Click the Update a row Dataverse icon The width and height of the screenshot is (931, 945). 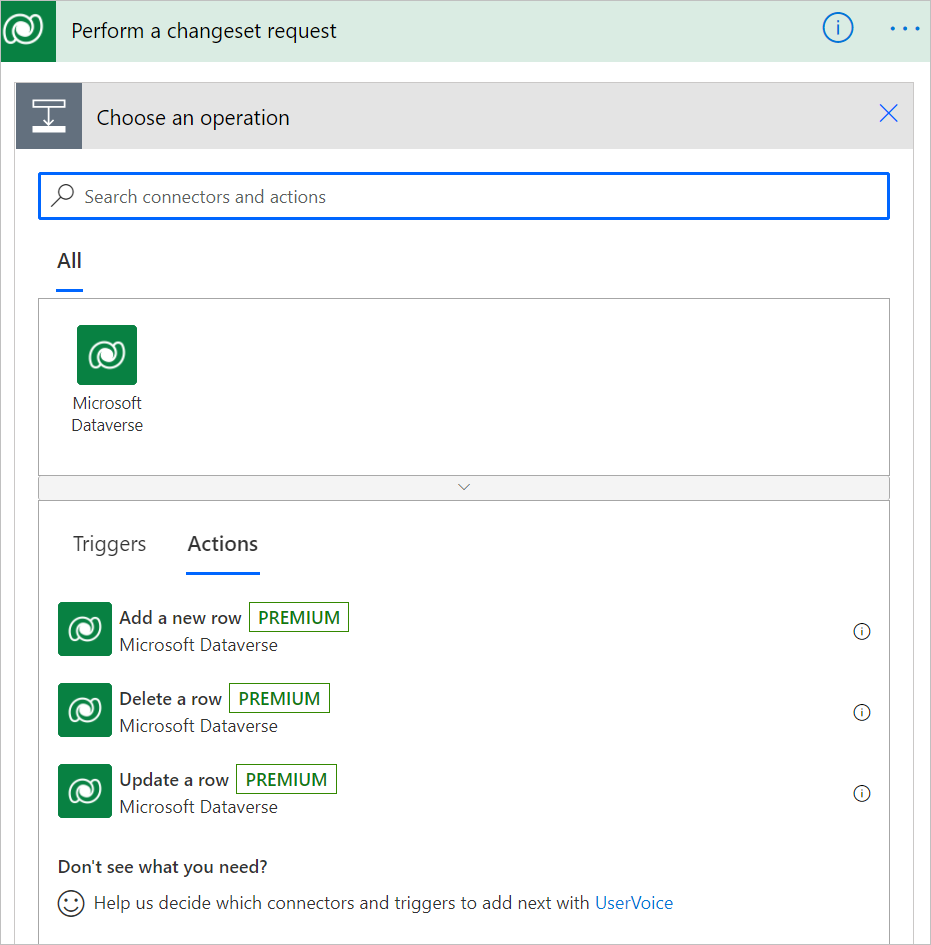(85, 791)
